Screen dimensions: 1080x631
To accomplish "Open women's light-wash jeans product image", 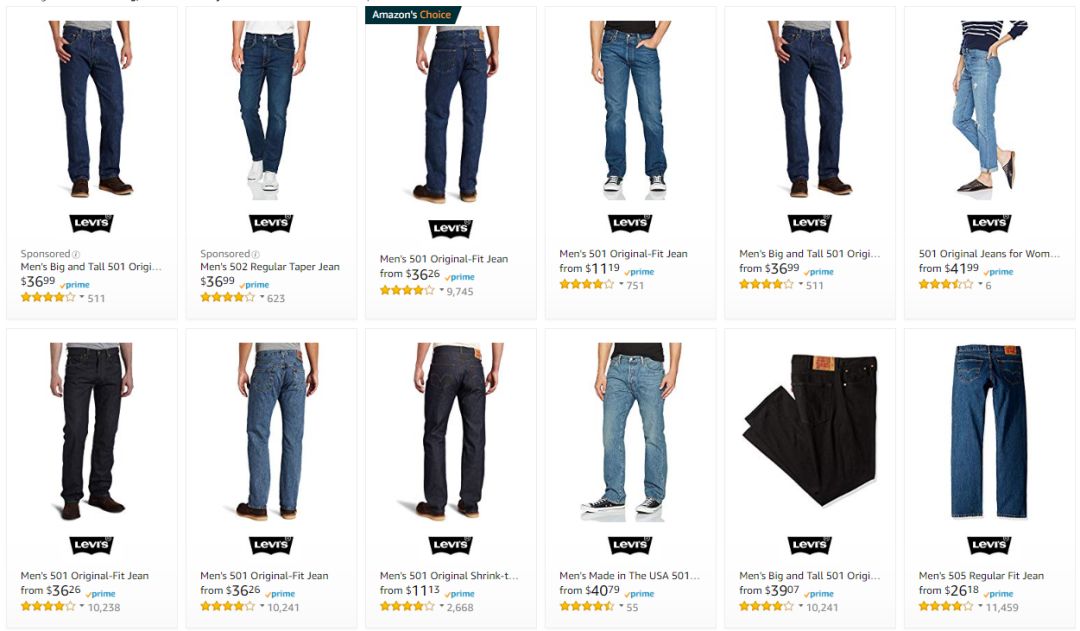I will click(989, 107).
